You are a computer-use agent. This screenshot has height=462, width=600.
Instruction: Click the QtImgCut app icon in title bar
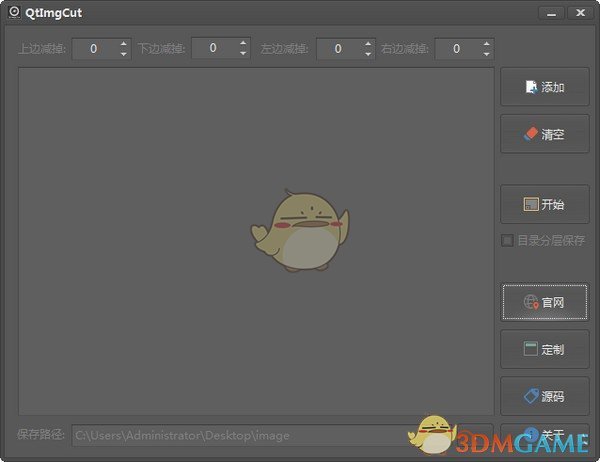(14, 13)
